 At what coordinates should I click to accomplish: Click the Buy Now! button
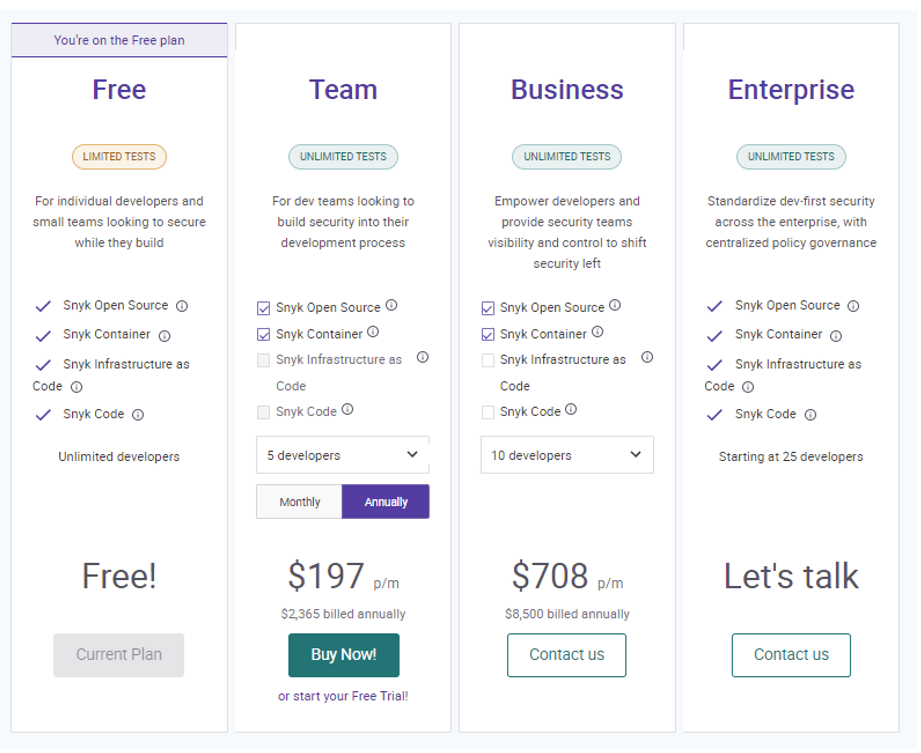pyautogui.click(x=343, y=655)
